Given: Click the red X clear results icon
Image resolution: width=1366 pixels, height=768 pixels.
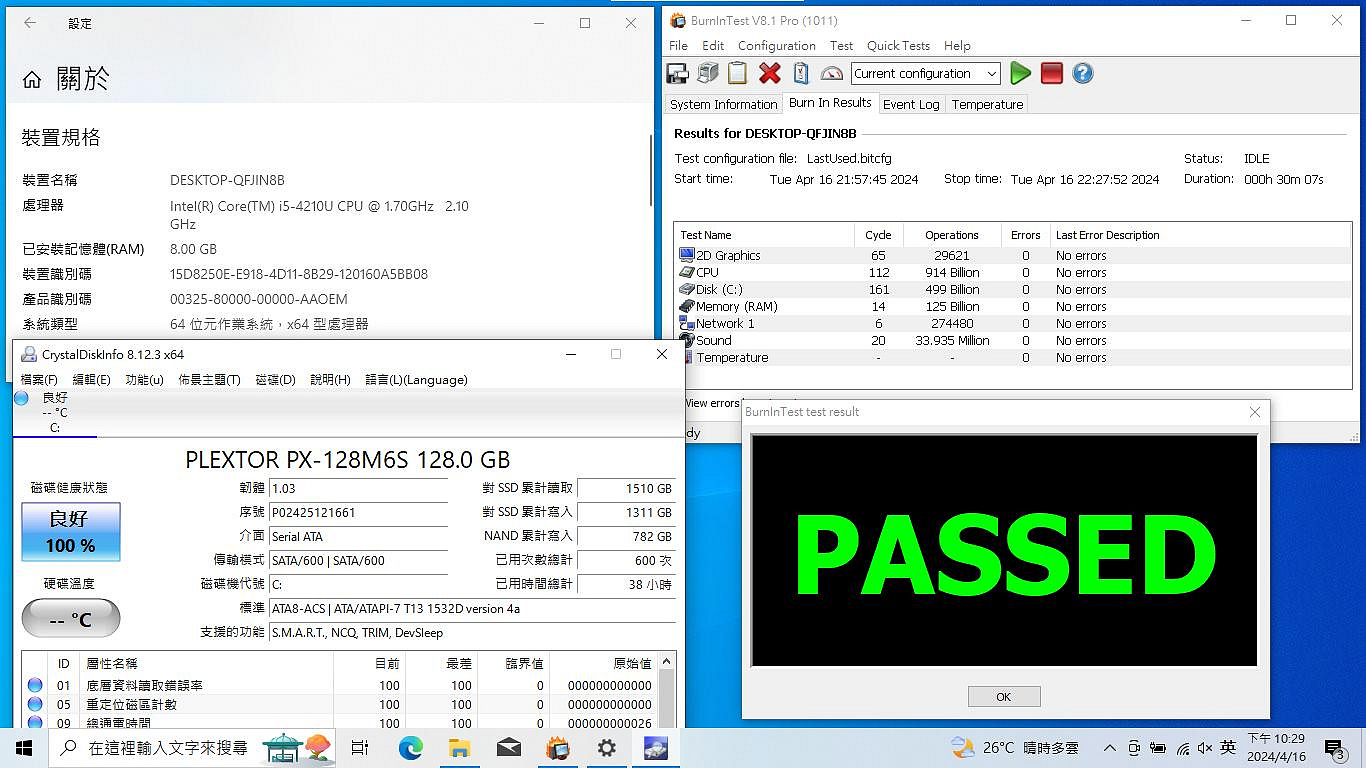Looking at the screenshot, I should point(769,73).
